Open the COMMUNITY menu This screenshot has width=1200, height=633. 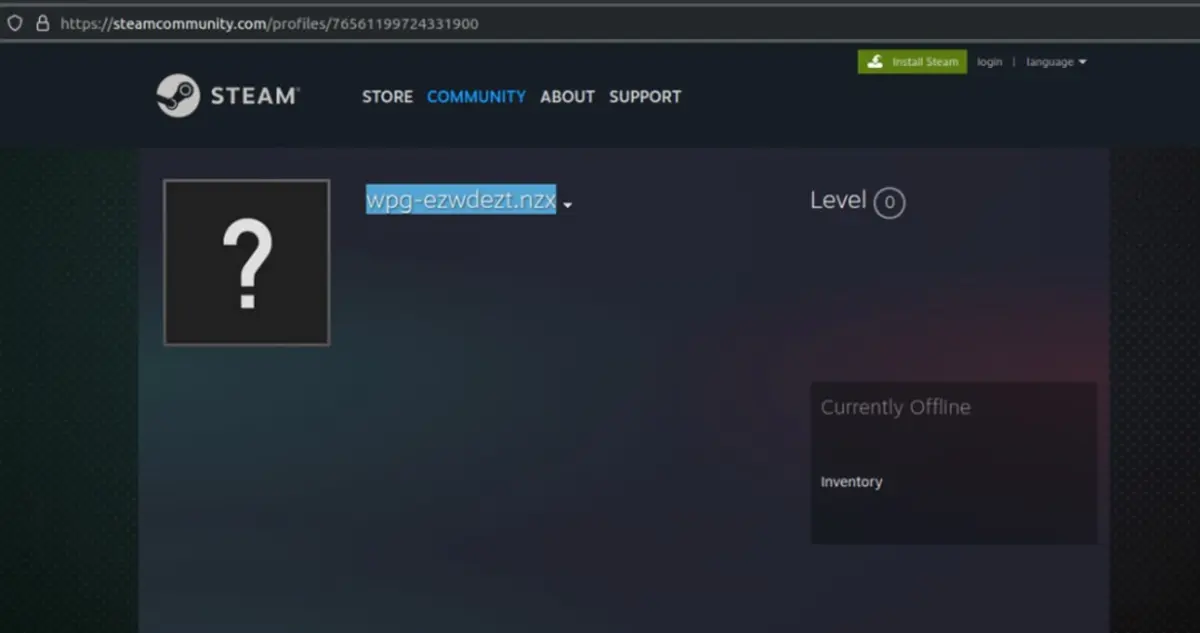coord(476,97)
